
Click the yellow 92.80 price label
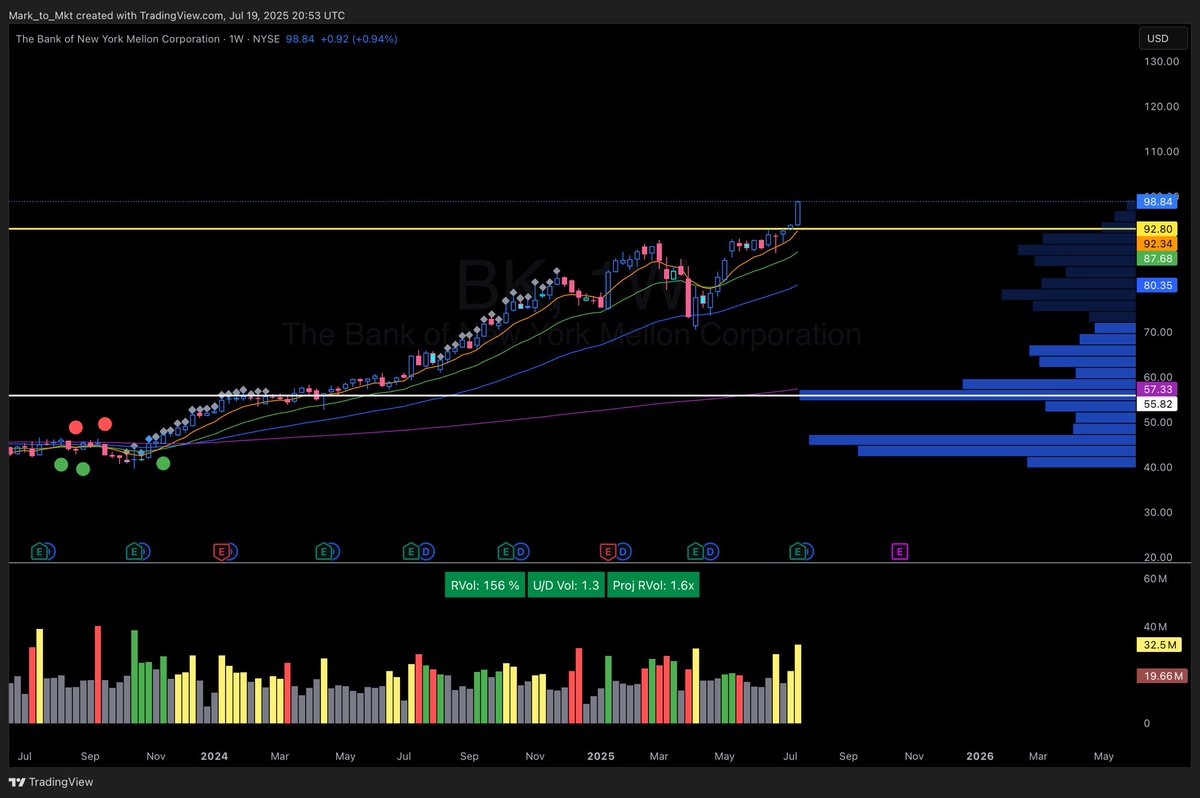pos(1158,229)
